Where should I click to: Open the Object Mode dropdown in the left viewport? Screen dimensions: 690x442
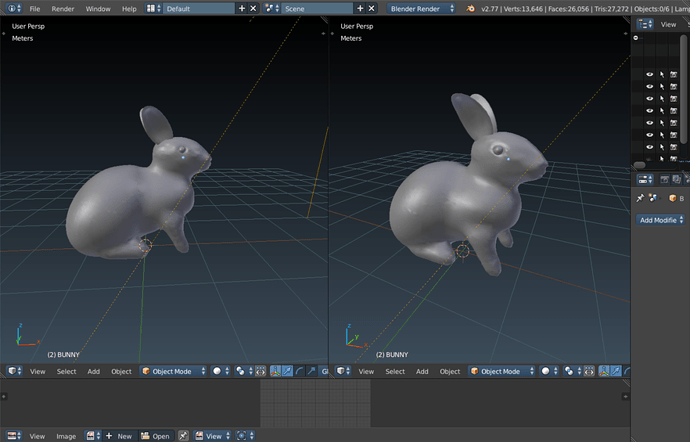(174, 371)
